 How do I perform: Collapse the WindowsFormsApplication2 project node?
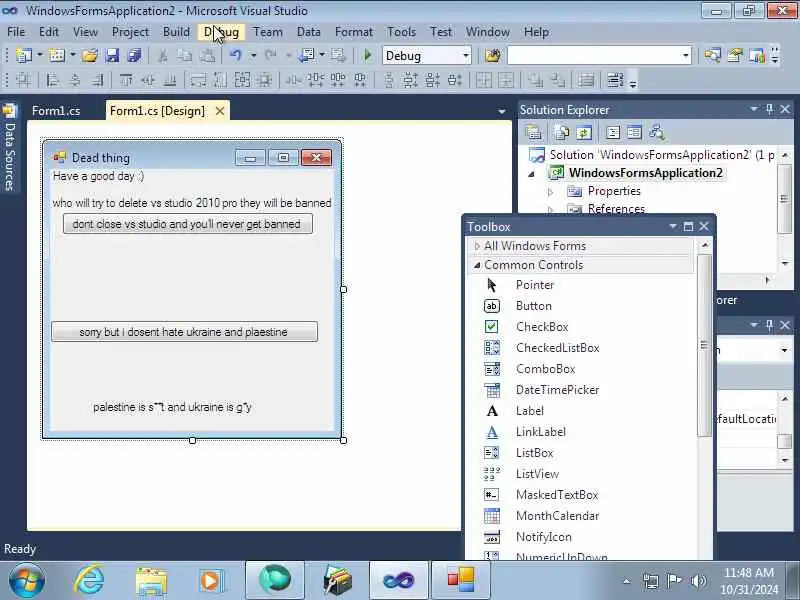click(531, 174)
